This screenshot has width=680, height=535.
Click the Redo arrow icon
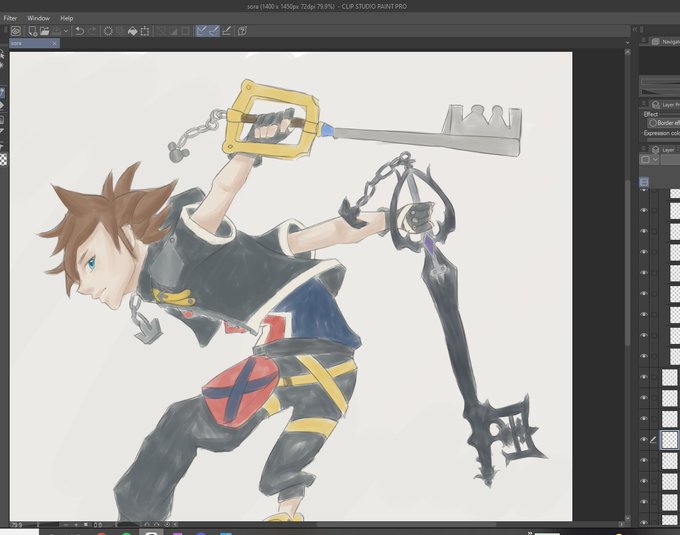click(x=92, y=31)
